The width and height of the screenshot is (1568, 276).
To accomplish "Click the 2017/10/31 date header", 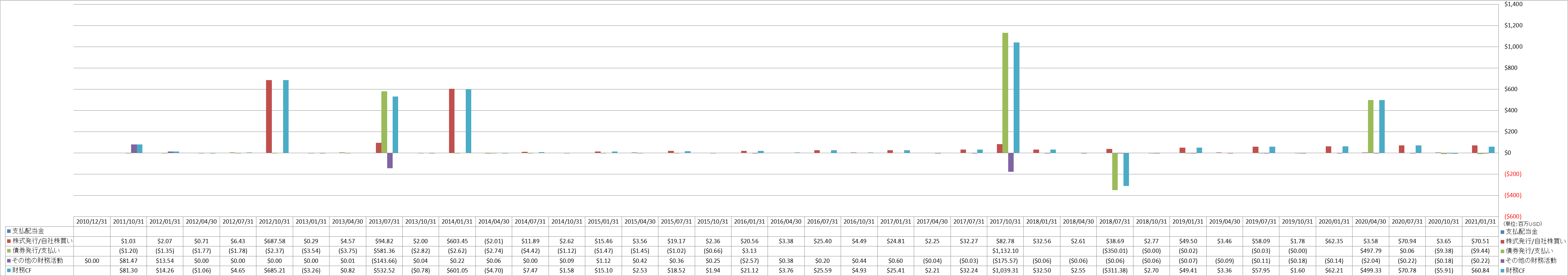I will pos(1005,222).
